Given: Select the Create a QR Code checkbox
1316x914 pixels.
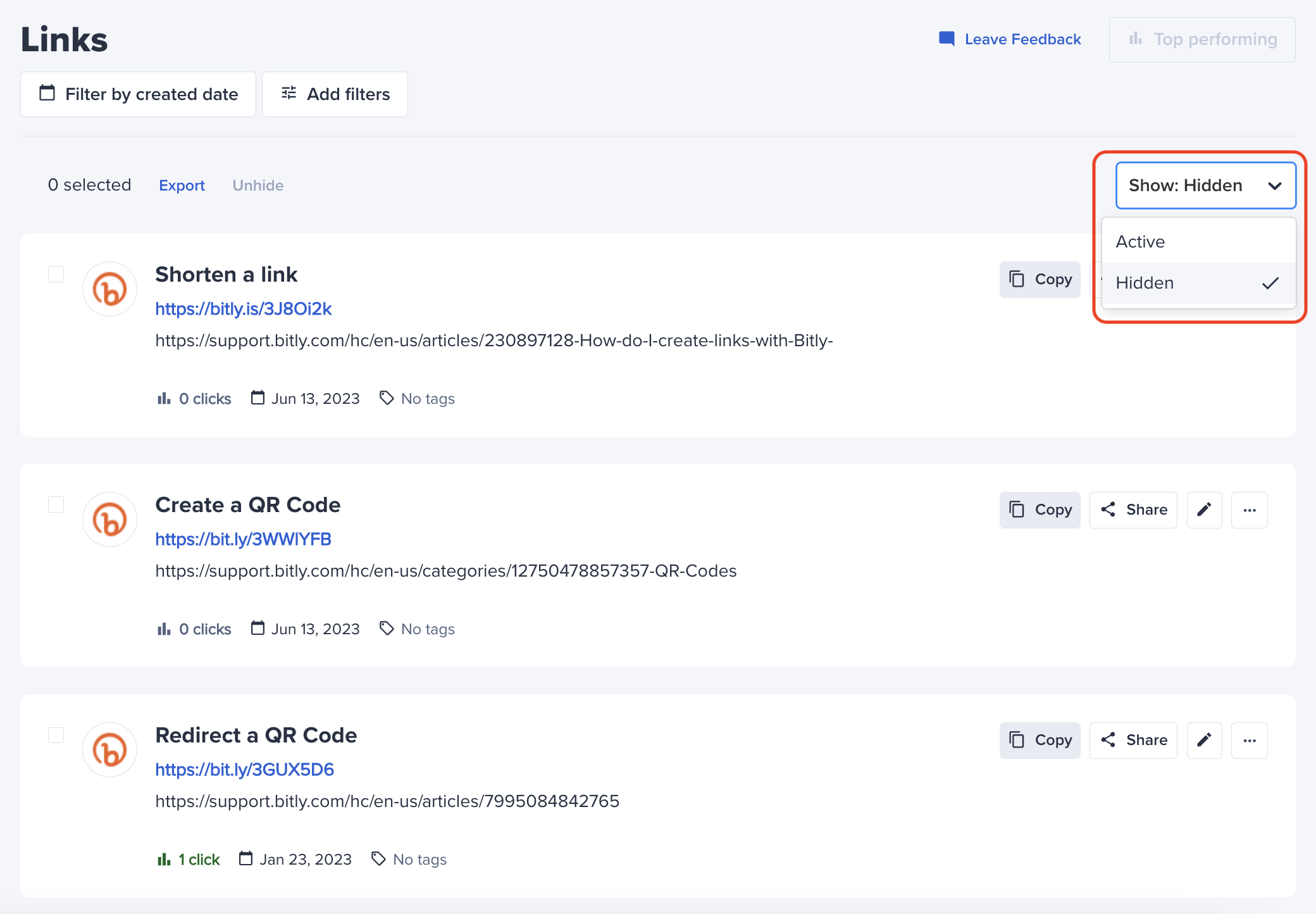Looking at the screenshot, I should click(x=56, y=504).
